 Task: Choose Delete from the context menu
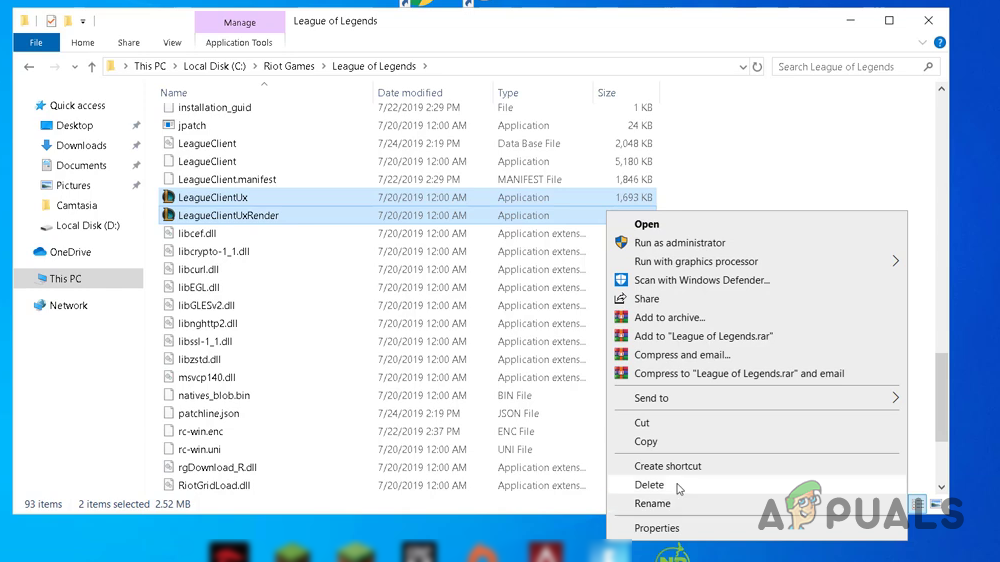(649, 485)
